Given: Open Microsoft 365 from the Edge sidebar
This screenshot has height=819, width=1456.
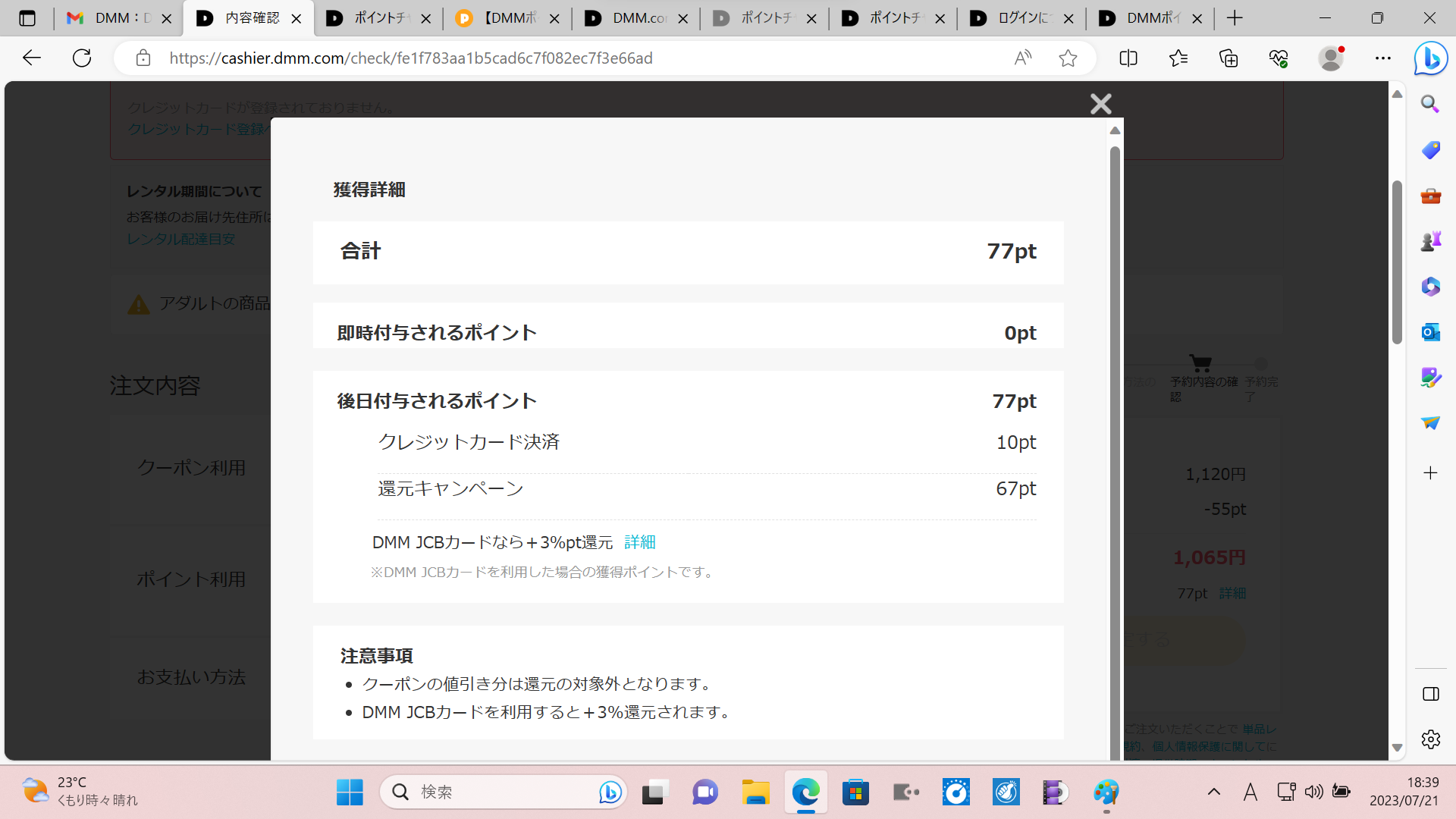Looking at the screenshot, I should 1430,286.
